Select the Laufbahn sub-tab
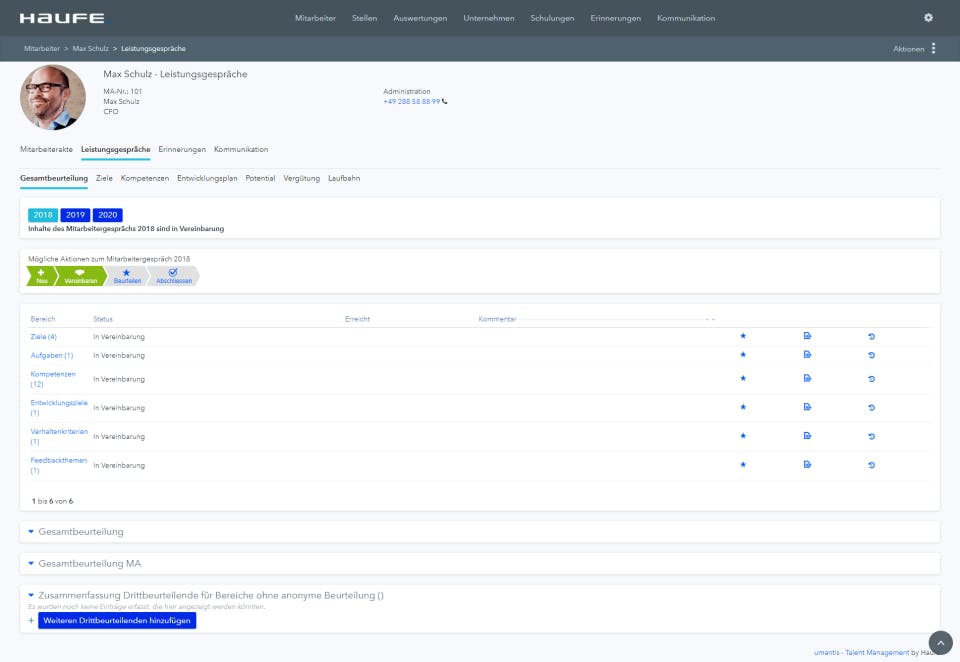 344,178
